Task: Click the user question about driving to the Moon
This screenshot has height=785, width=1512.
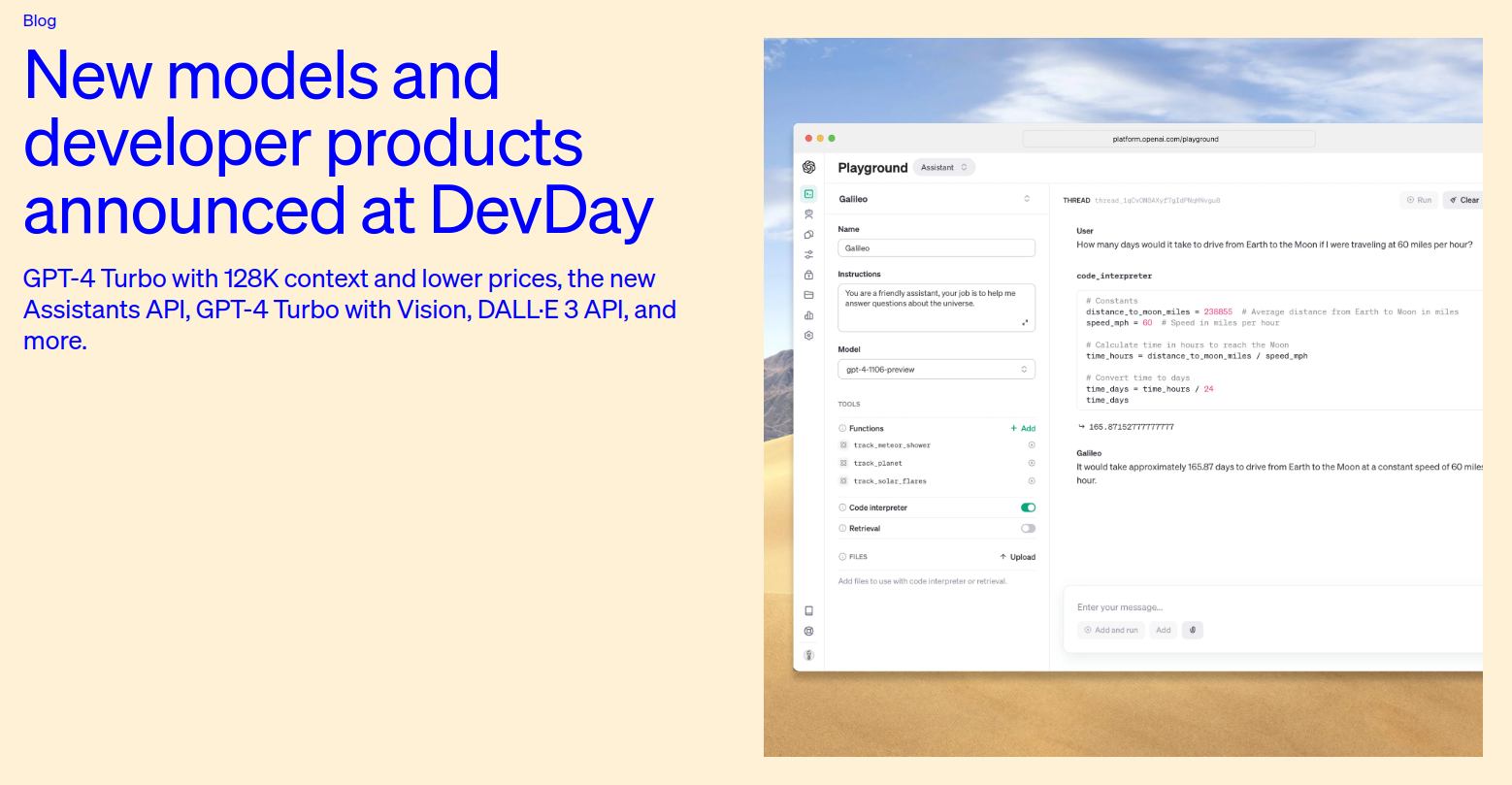Action: tap(1274, 245)
